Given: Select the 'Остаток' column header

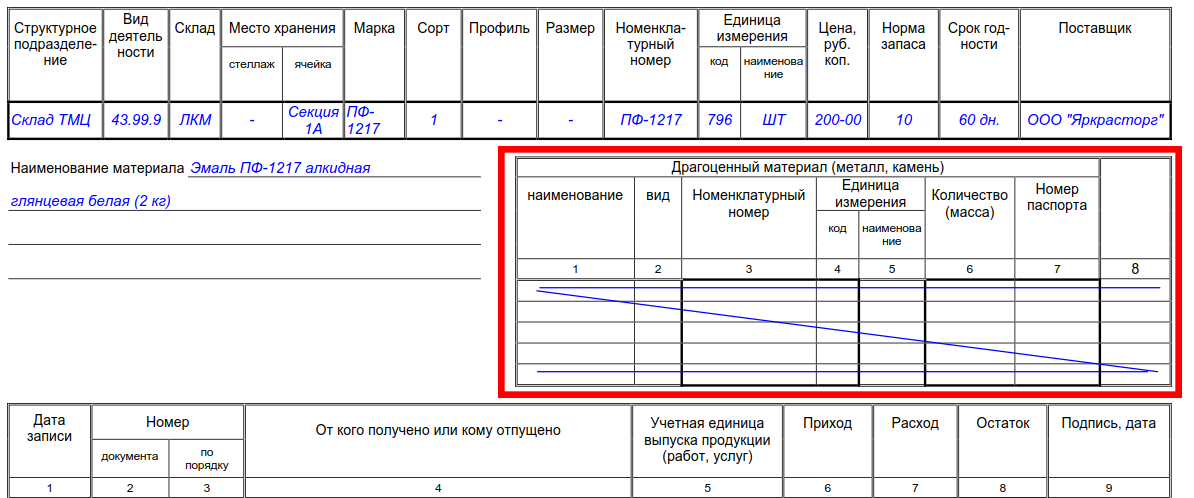Looking at the screenshot, I should point(1002,423).
